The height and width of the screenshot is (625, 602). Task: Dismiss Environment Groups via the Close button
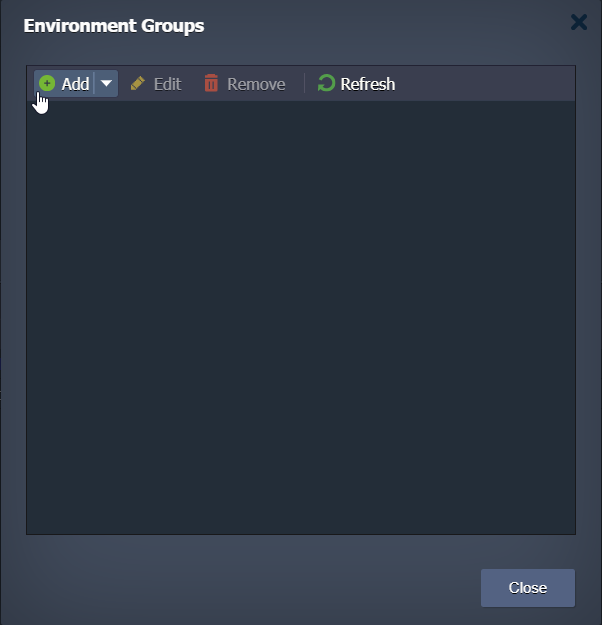pos(527,588)
